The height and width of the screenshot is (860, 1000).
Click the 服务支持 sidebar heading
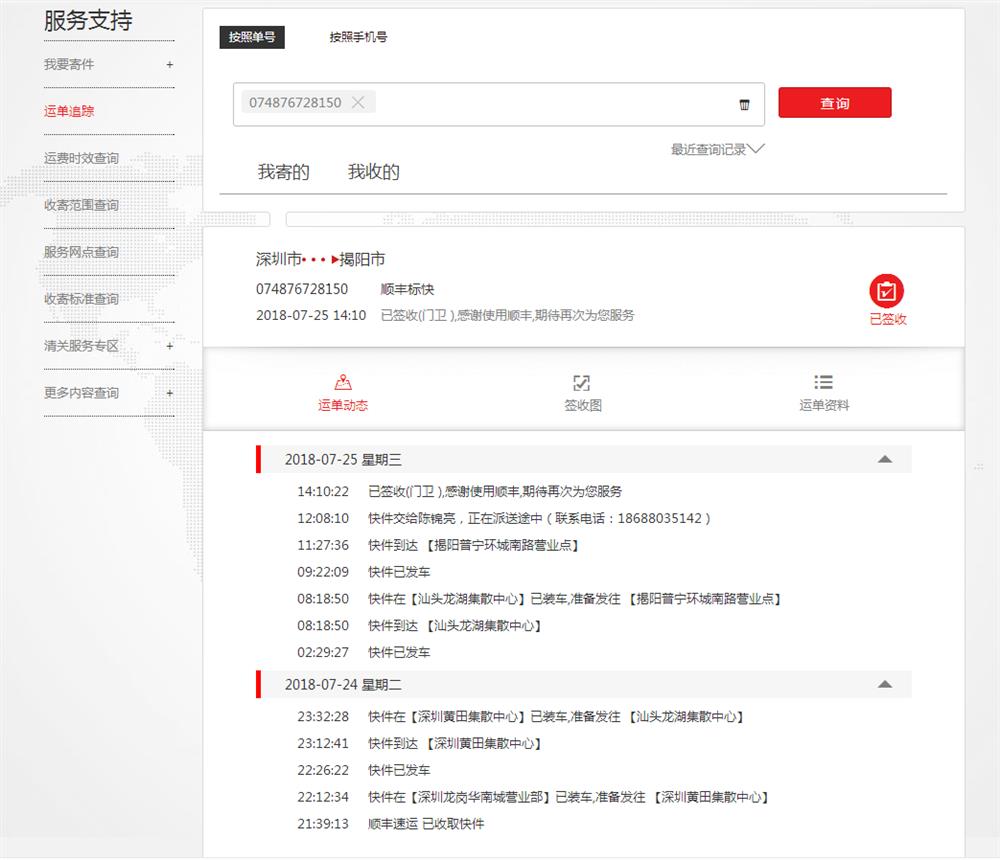coord(88,20)
